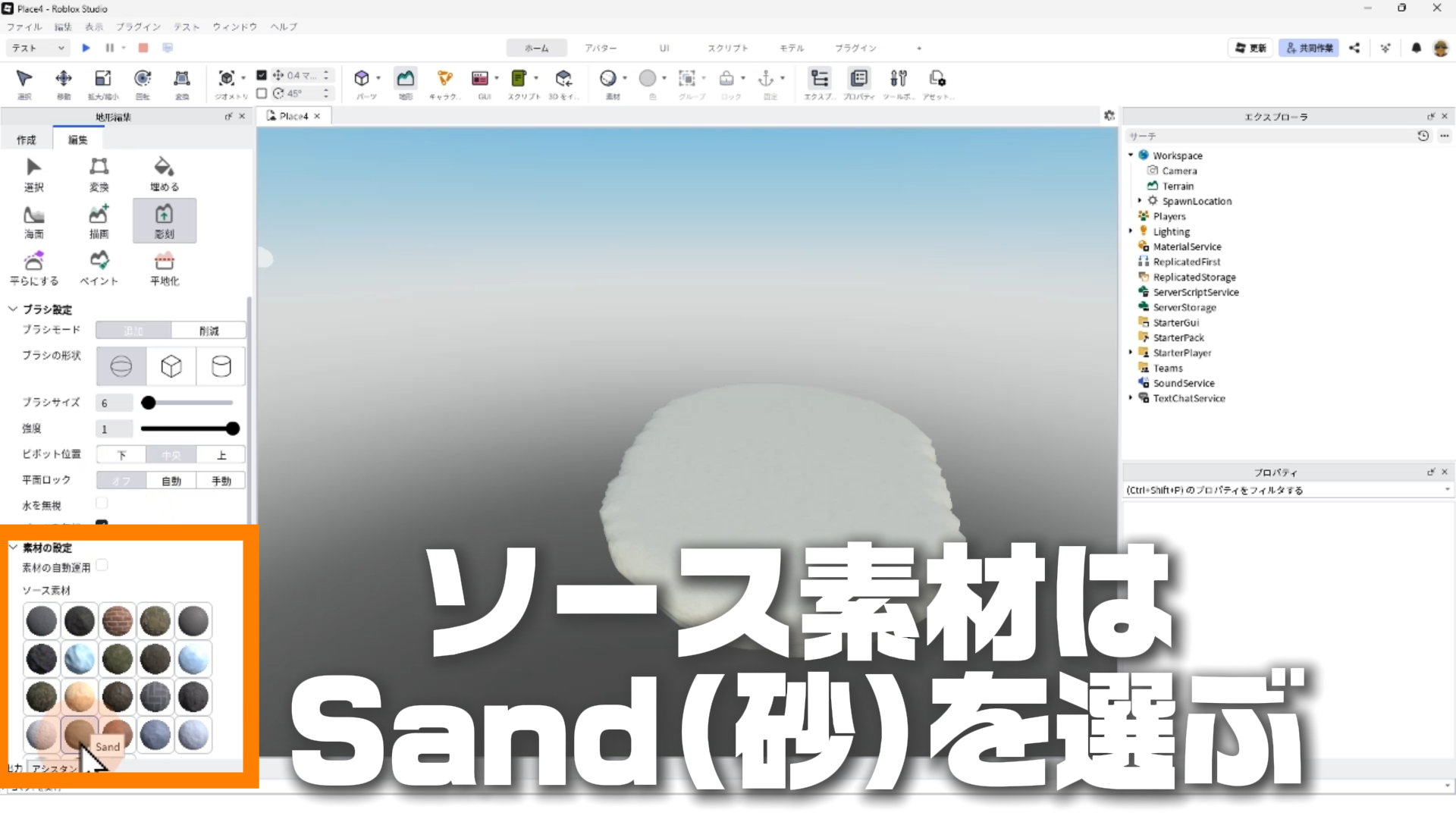Open the モデル ribbon tab
The height and width of the screenshot is (819, 1456).
click(791, 48)
